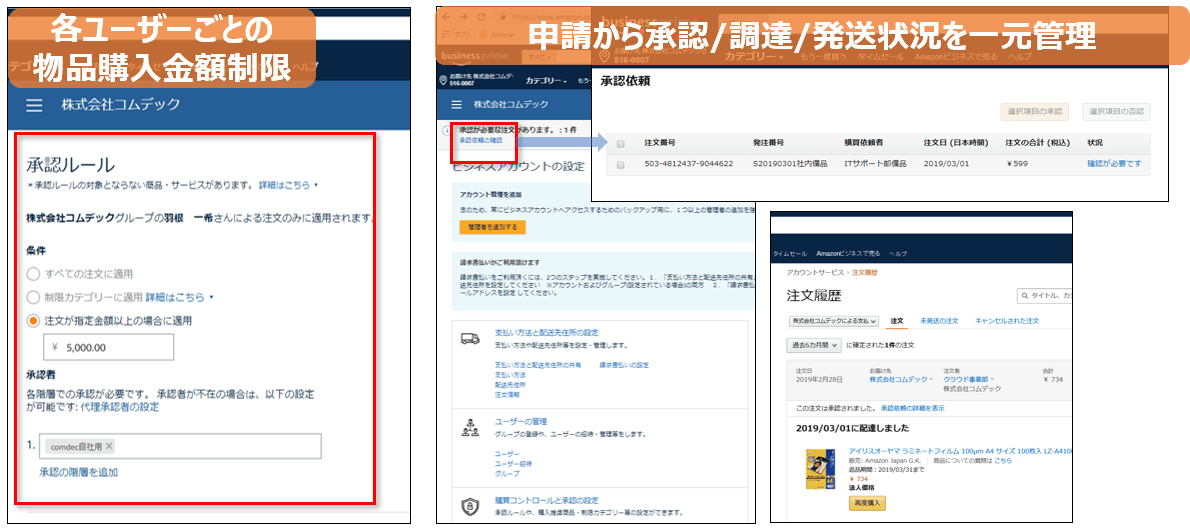Click the shield lock icon for 購買コントロール

[470, 507]
